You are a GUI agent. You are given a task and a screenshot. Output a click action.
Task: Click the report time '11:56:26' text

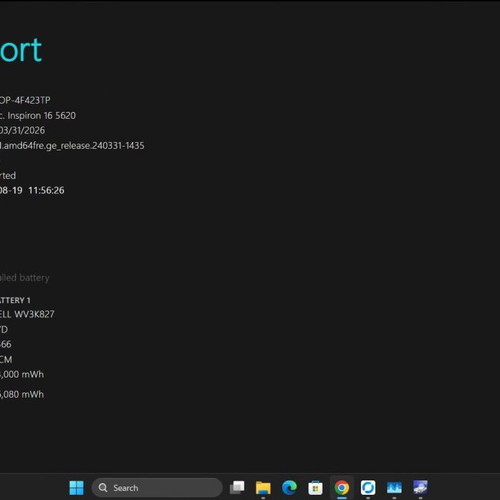46,190
